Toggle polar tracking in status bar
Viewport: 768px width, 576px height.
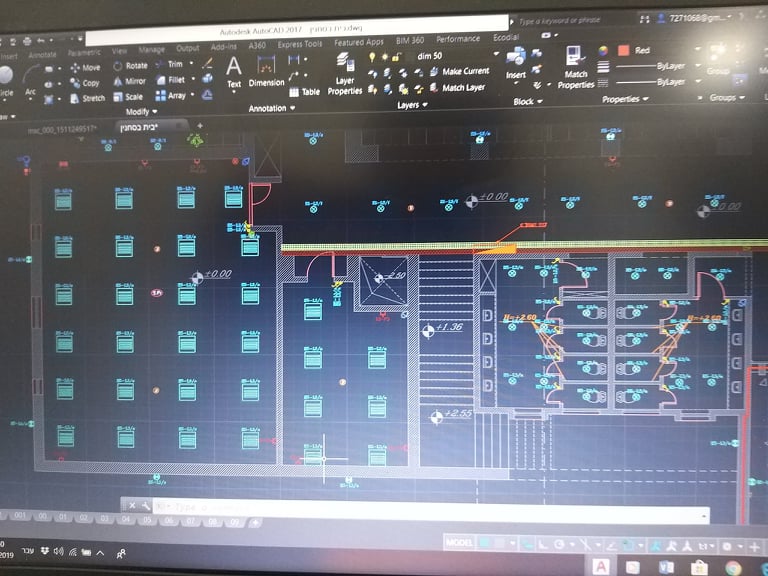pyautogui.click(x=559, y=544)
